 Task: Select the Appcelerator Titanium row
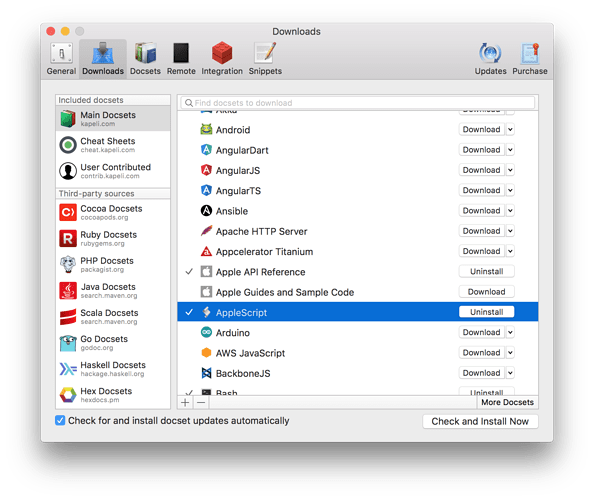358,251
